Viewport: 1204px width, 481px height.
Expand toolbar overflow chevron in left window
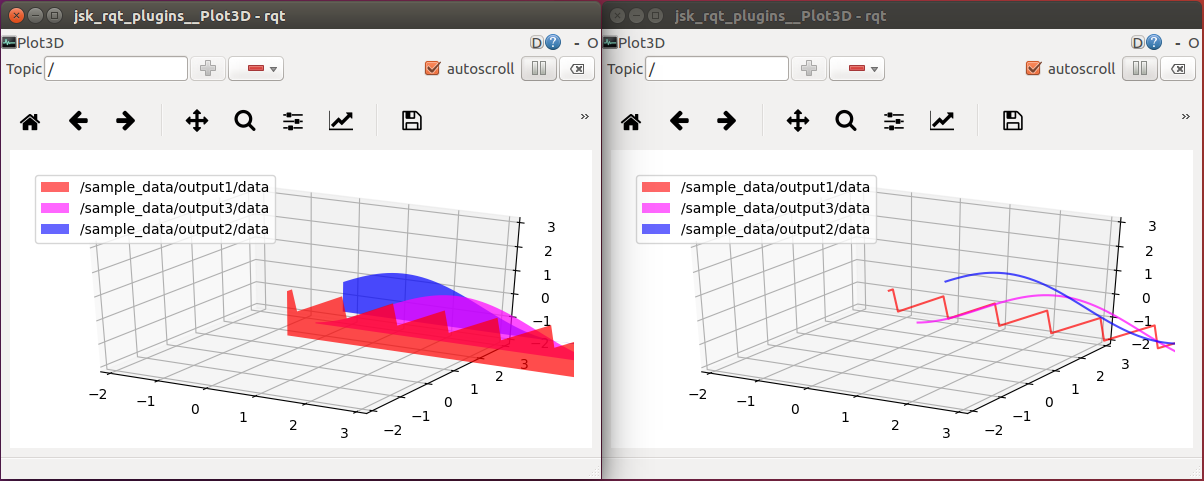click(585, 116)
